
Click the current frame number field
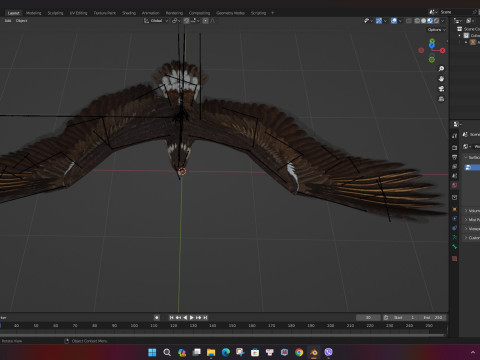[x=368, y=317]
